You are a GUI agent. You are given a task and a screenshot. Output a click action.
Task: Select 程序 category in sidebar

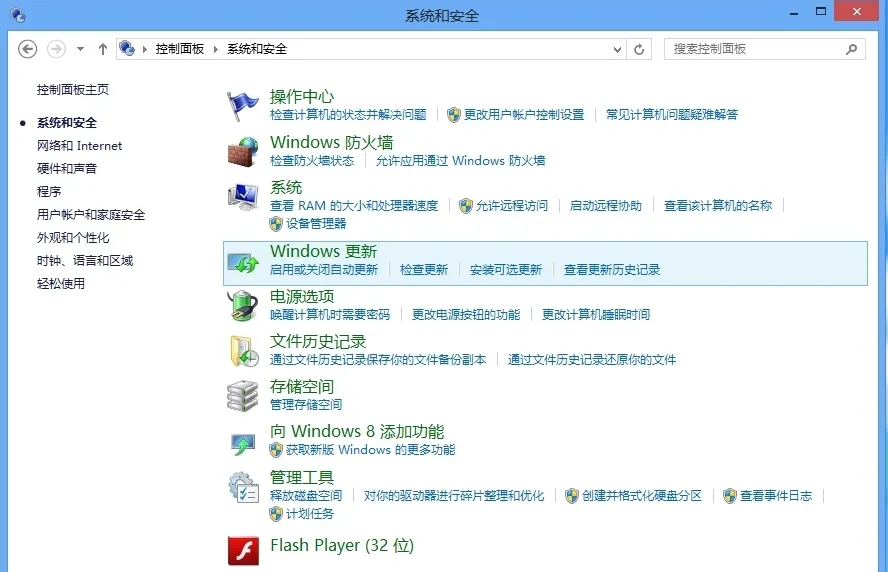point(49,191)
